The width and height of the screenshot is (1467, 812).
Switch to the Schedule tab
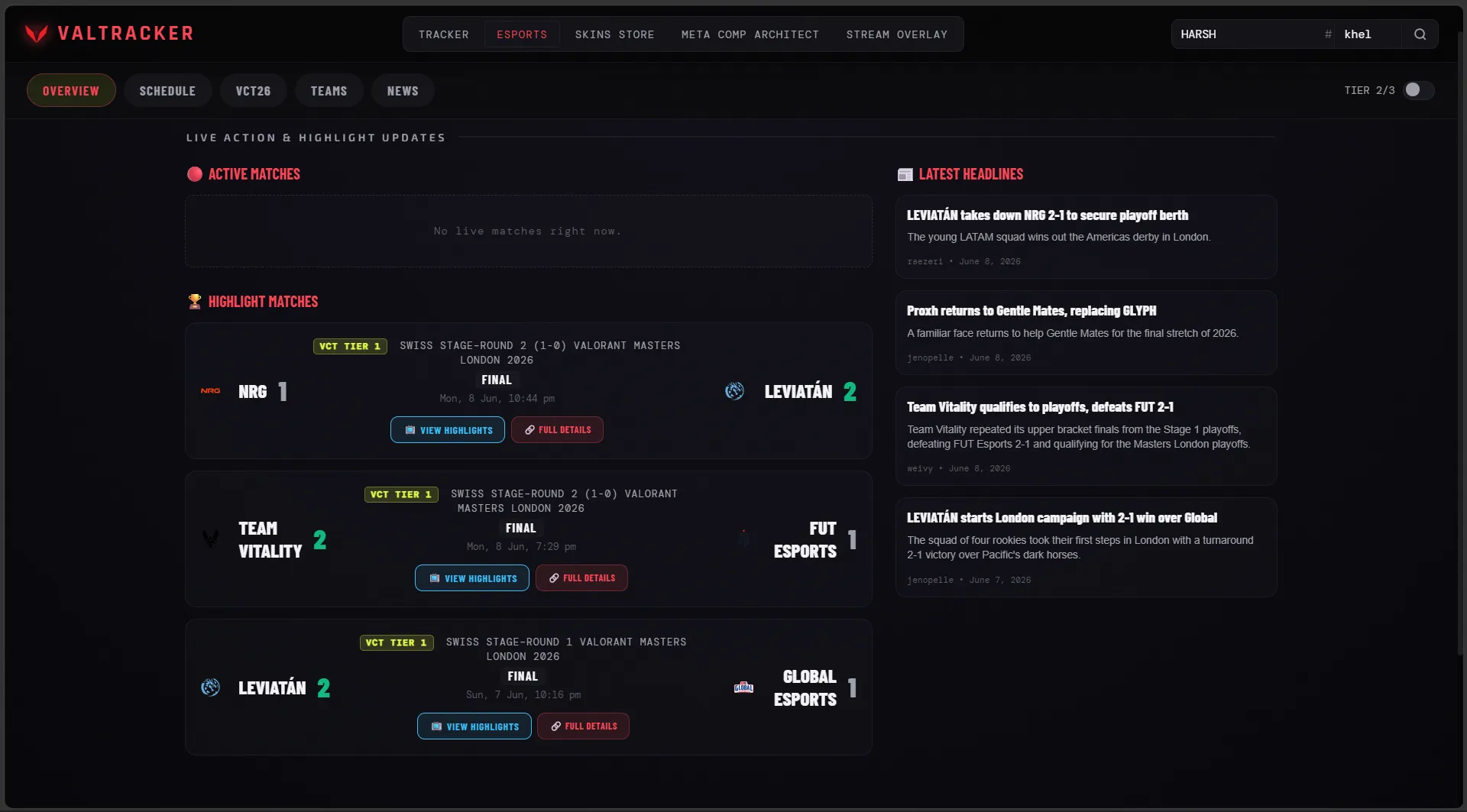click(x=167, y=90)
